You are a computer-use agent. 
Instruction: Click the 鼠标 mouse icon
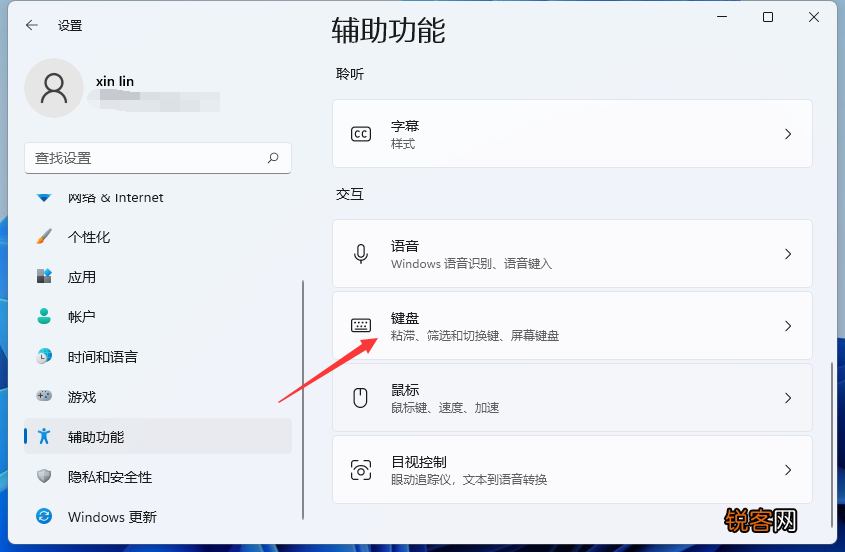361,397
